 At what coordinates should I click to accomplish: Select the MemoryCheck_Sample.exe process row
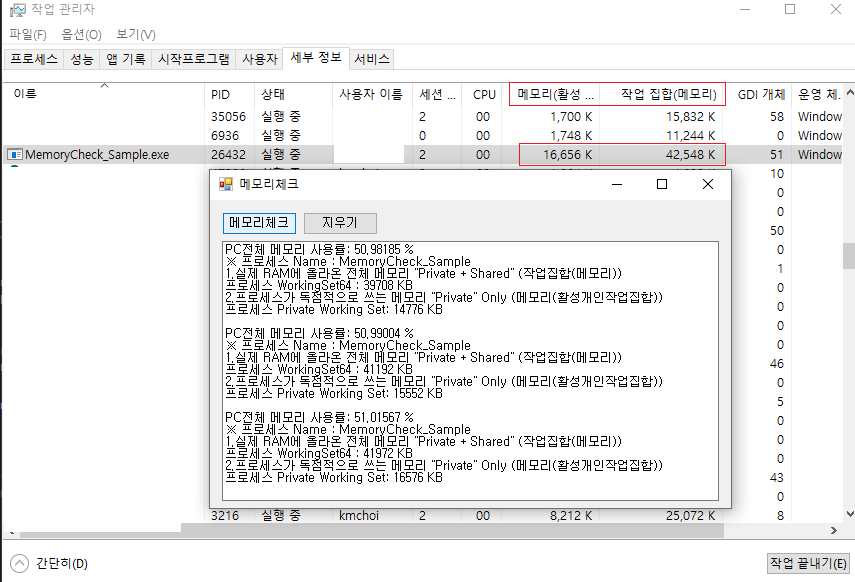point(423,154)
